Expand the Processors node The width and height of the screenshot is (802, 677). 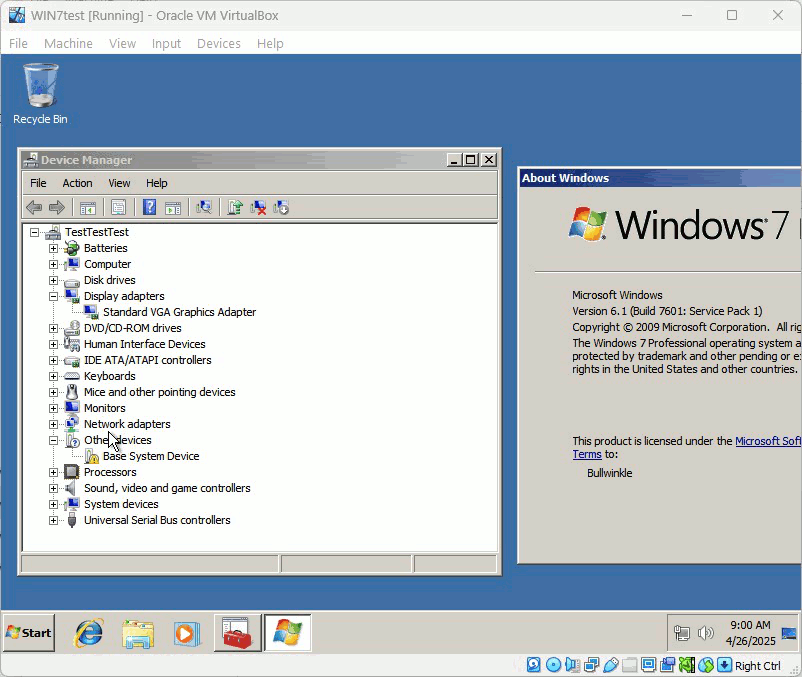coord(53,472)
